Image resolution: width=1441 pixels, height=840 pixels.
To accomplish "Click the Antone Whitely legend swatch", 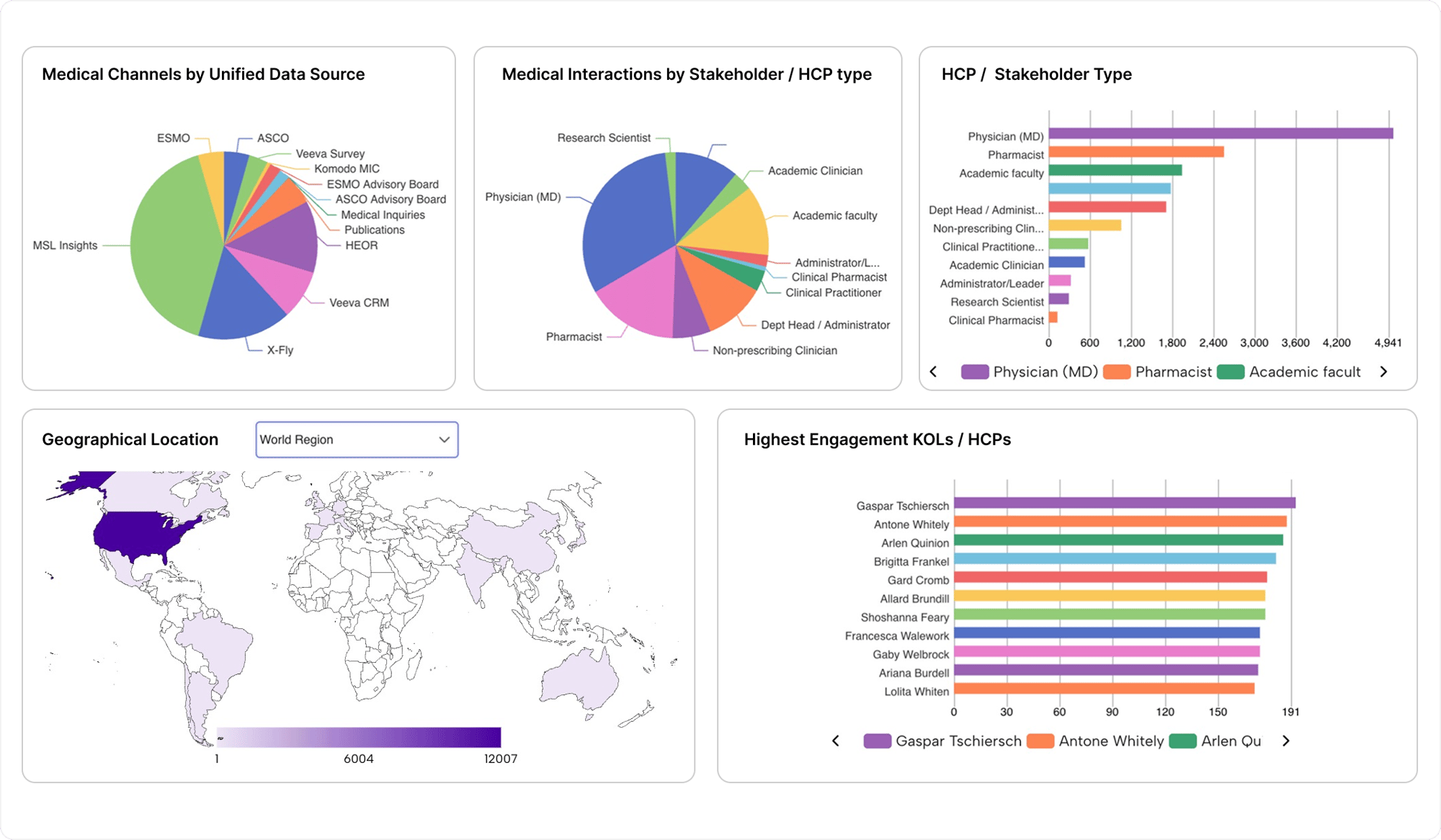I will [x=1040, y=741].
